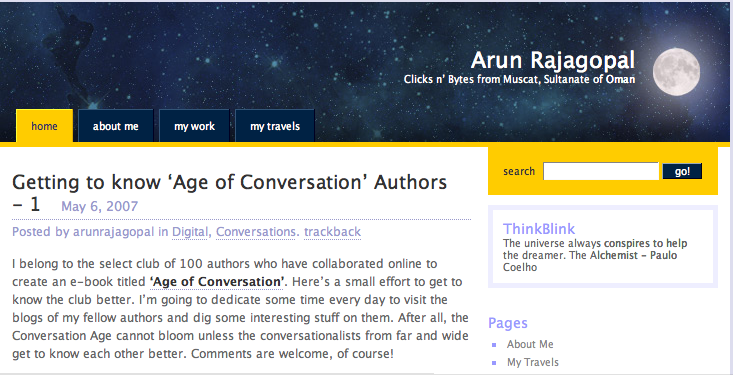Click the blog tagline 'Clicks n' Bytes'
Image resolution: width=733 pixels, height=375 pixels.
tap(519, 79)
